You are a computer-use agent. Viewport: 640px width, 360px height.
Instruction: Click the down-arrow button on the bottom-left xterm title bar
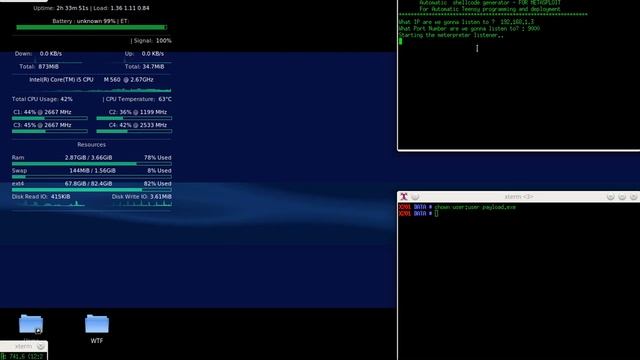(41, 347)
